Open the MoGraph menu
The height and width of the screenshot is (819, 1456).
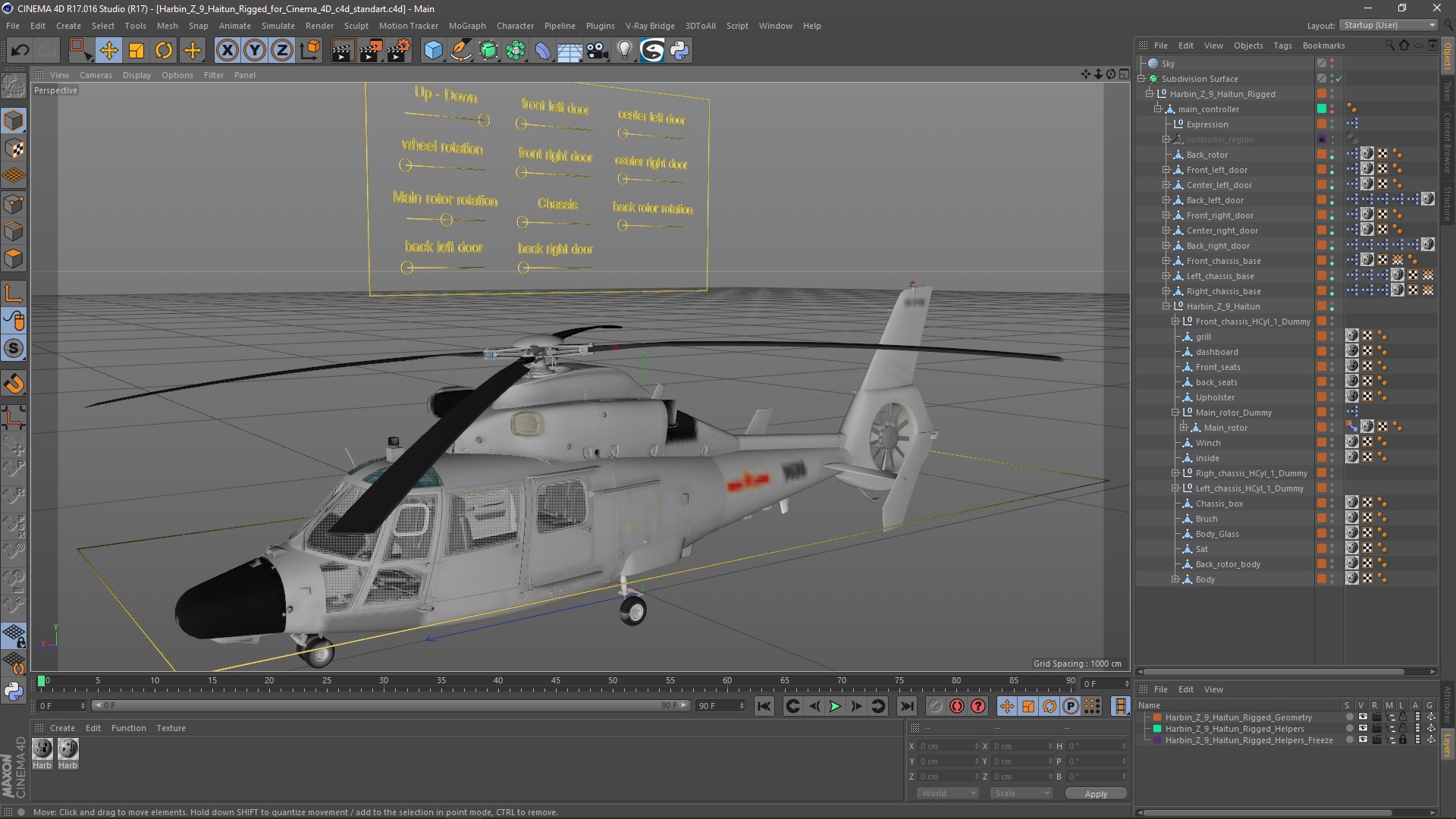point(467,26)
